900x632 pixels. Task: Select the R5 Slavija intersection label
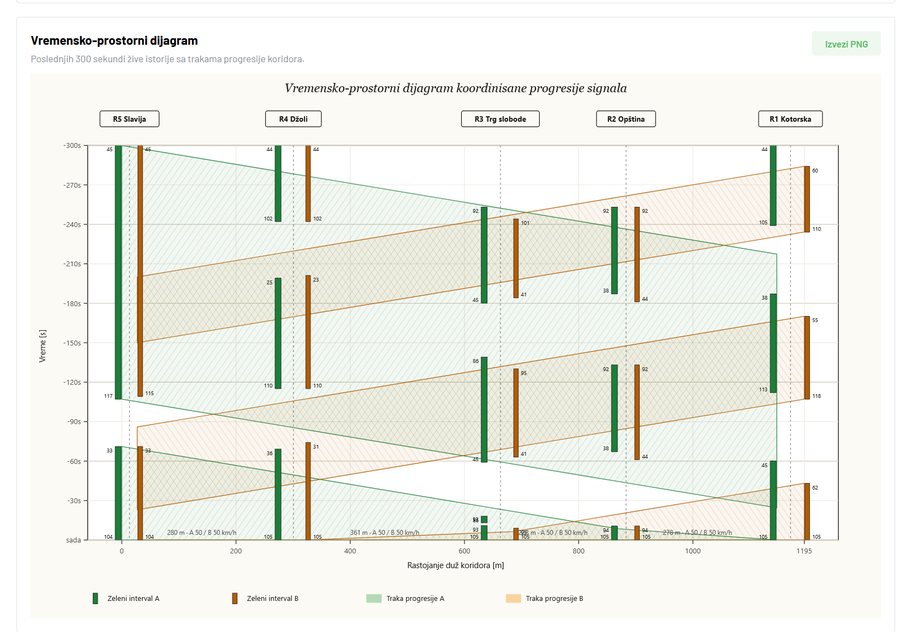click(x=129, y=119)
